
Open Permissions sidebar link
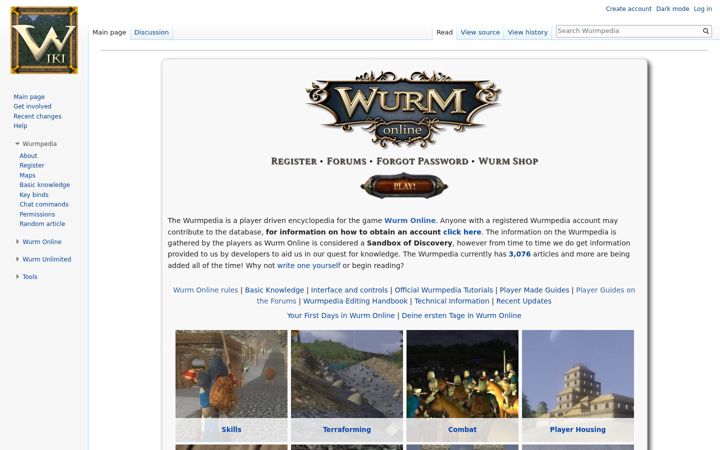click(x=37, y=214)
